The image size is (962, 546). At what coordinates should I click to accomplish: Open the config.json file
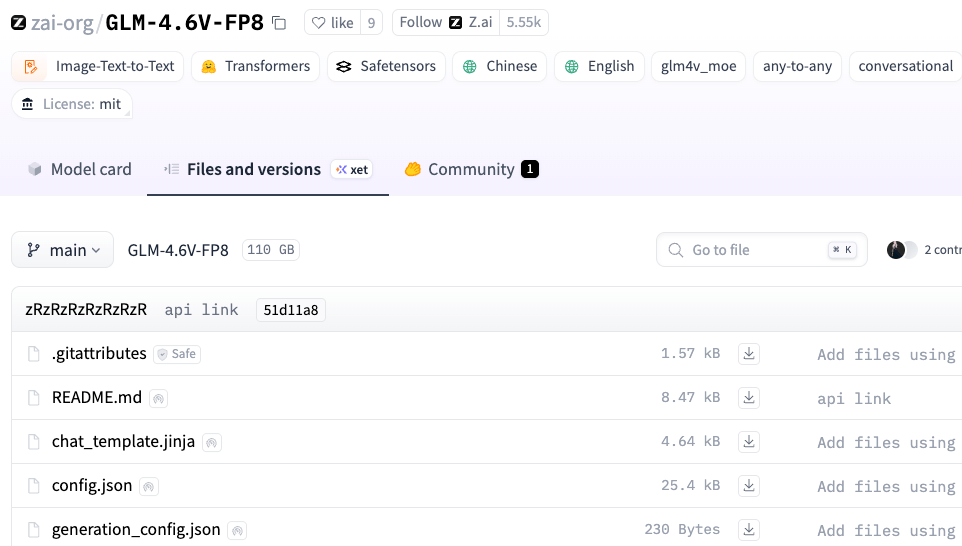[92, 486]
